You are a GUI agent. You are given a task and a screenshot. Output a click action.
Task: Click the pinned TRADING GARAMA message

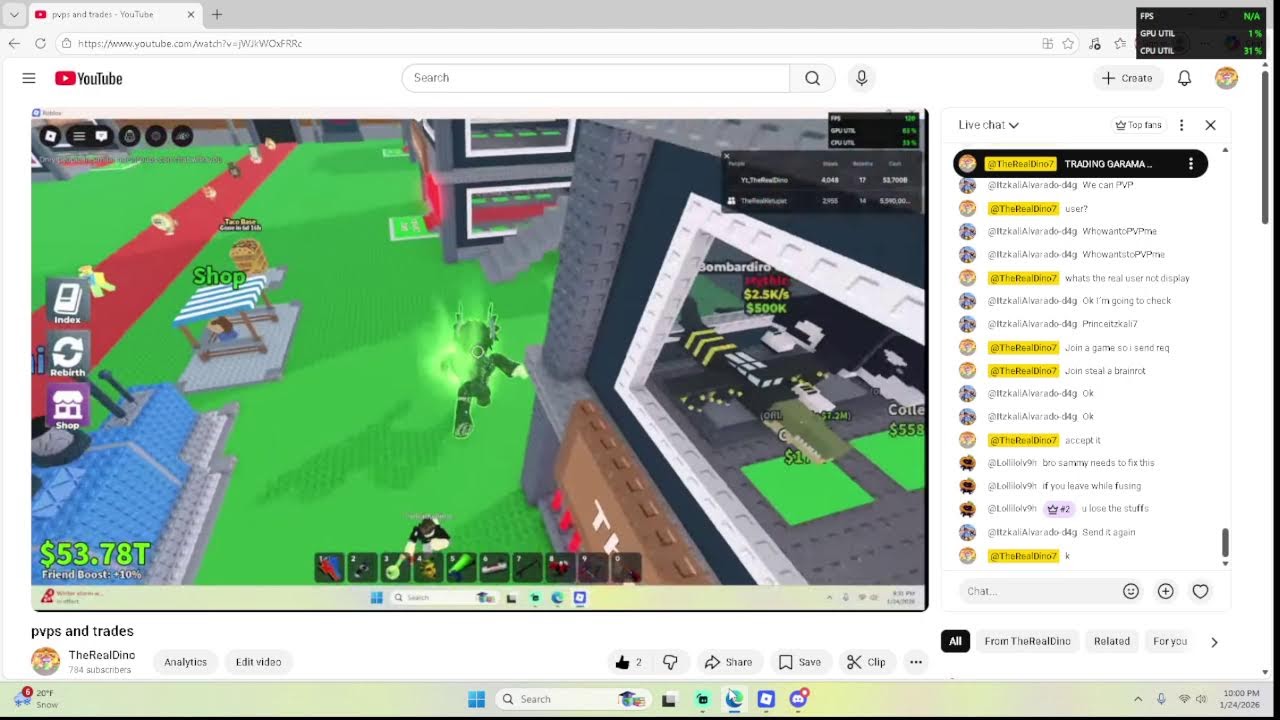[1080, 164]
